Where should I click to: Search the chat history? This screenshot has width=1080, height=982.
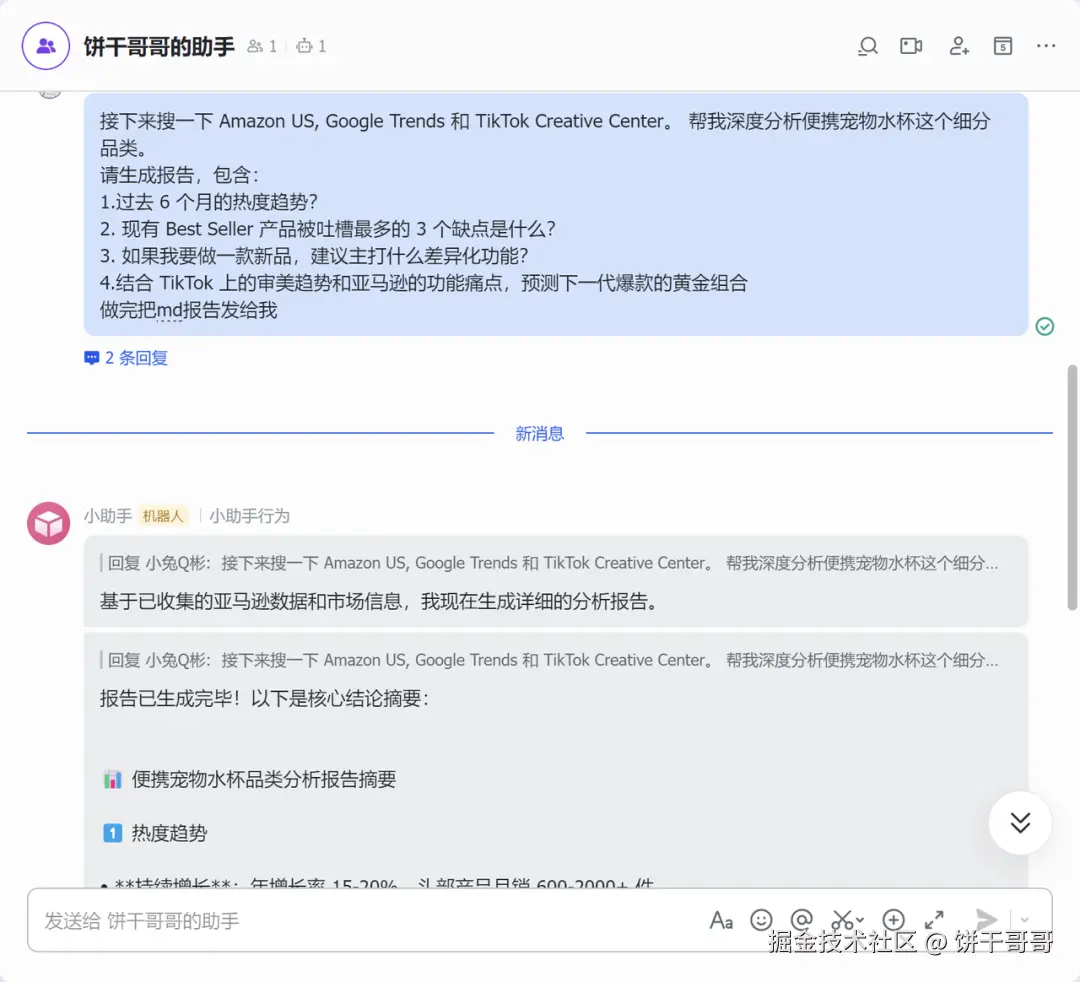click(868, 46)
